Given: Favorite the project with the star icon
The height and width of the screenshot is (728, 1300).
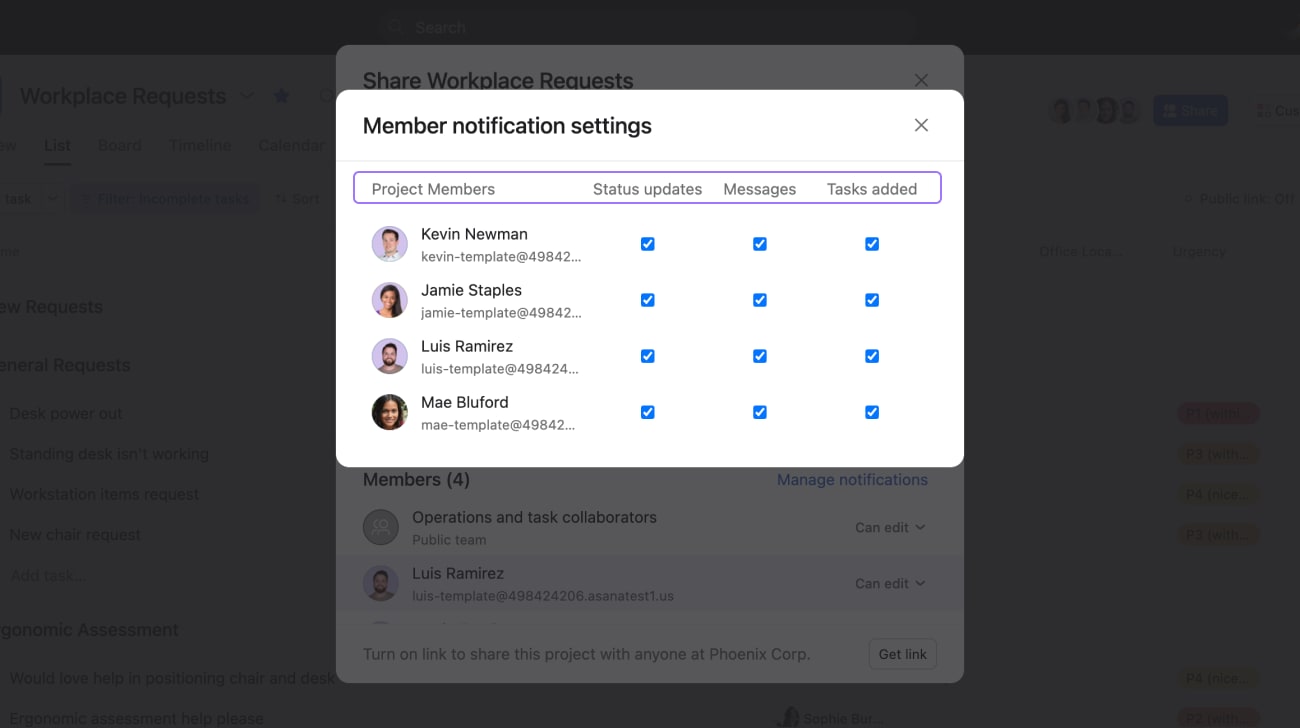Looking at the screenshot, I should pyautogui.click(x=282, y=96).
